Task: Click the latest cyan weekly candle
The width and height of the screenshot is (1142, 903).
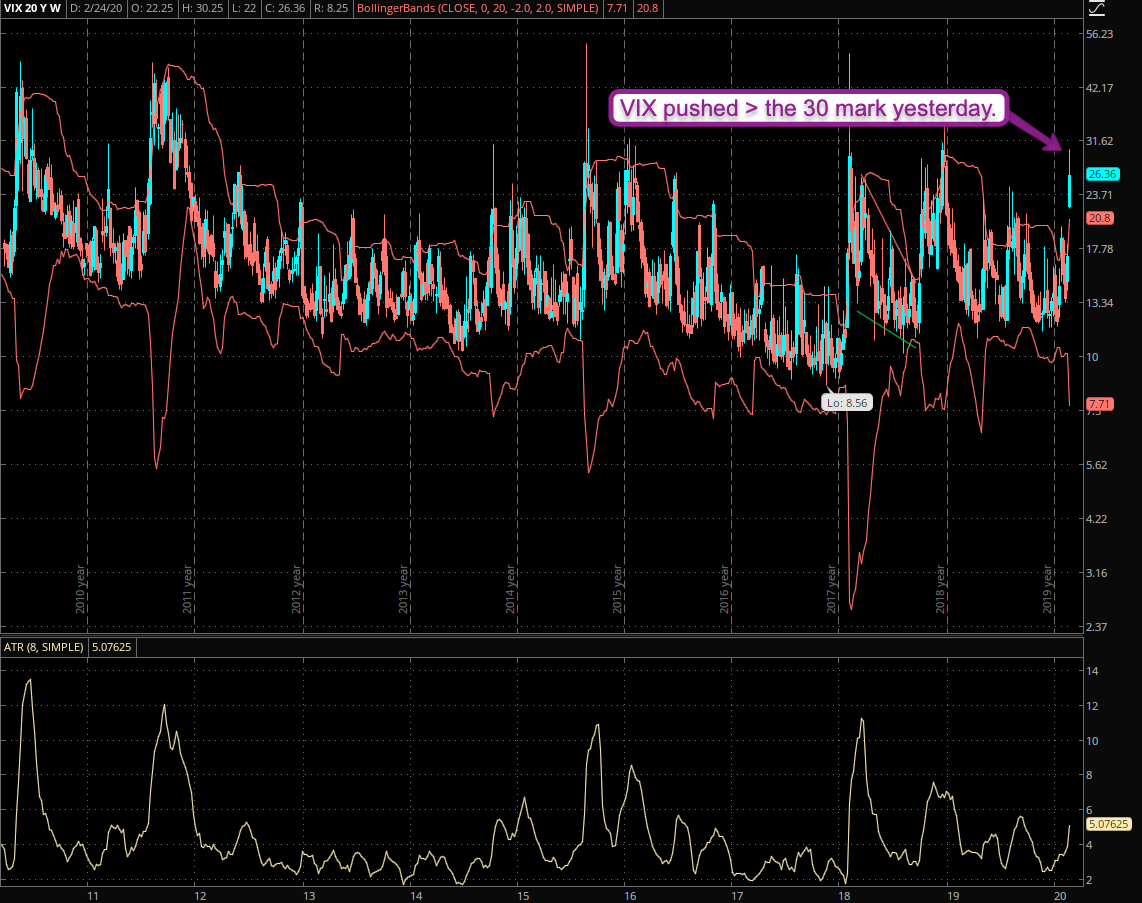Action: pyautogui.click(x=1069, y=190)
